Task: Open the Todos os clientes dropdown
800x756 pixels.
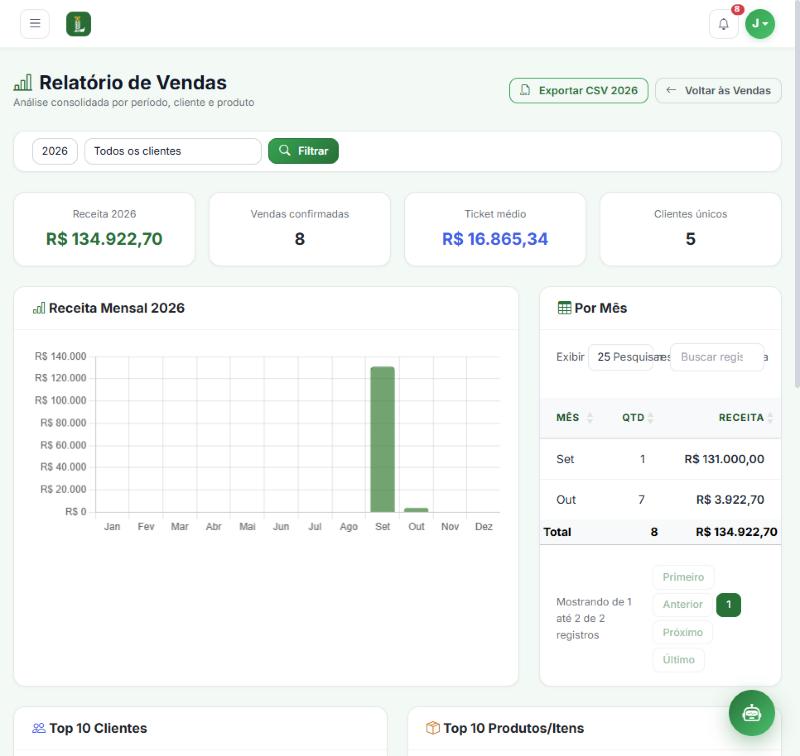Action: tap(173, 152)
